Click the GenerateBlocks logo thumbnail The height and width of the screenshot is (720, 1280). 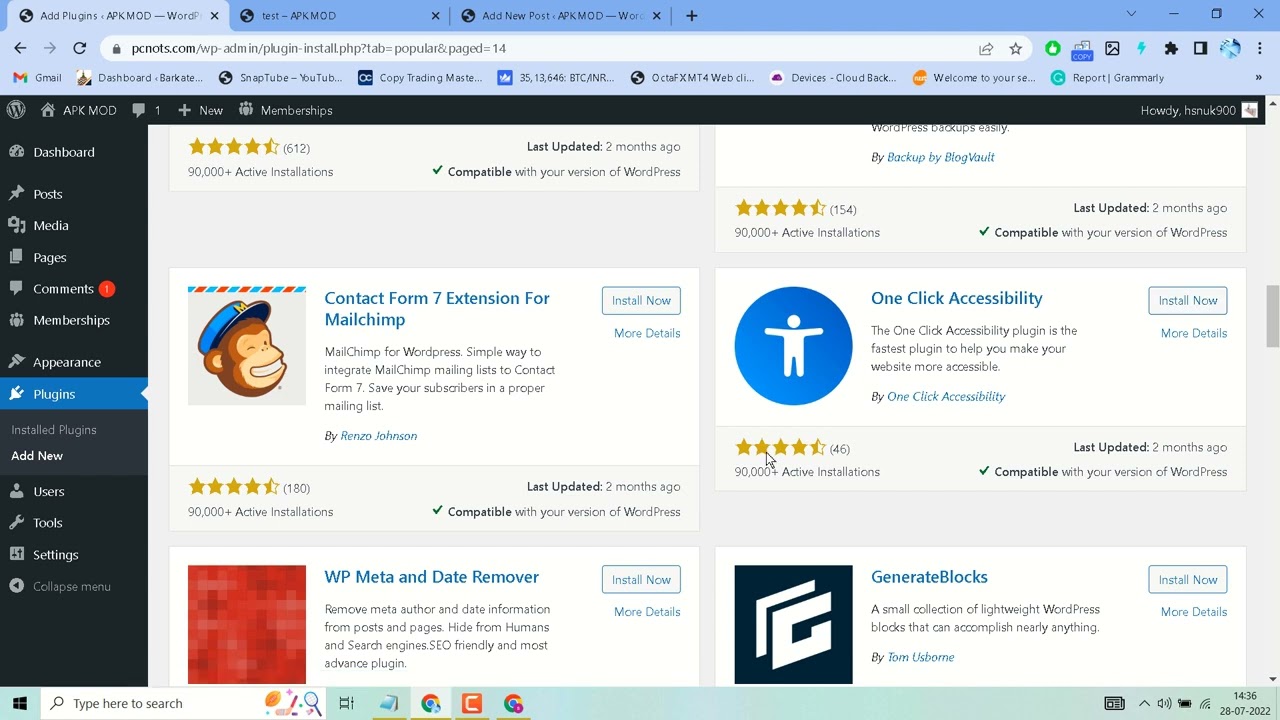click(794, 625)
